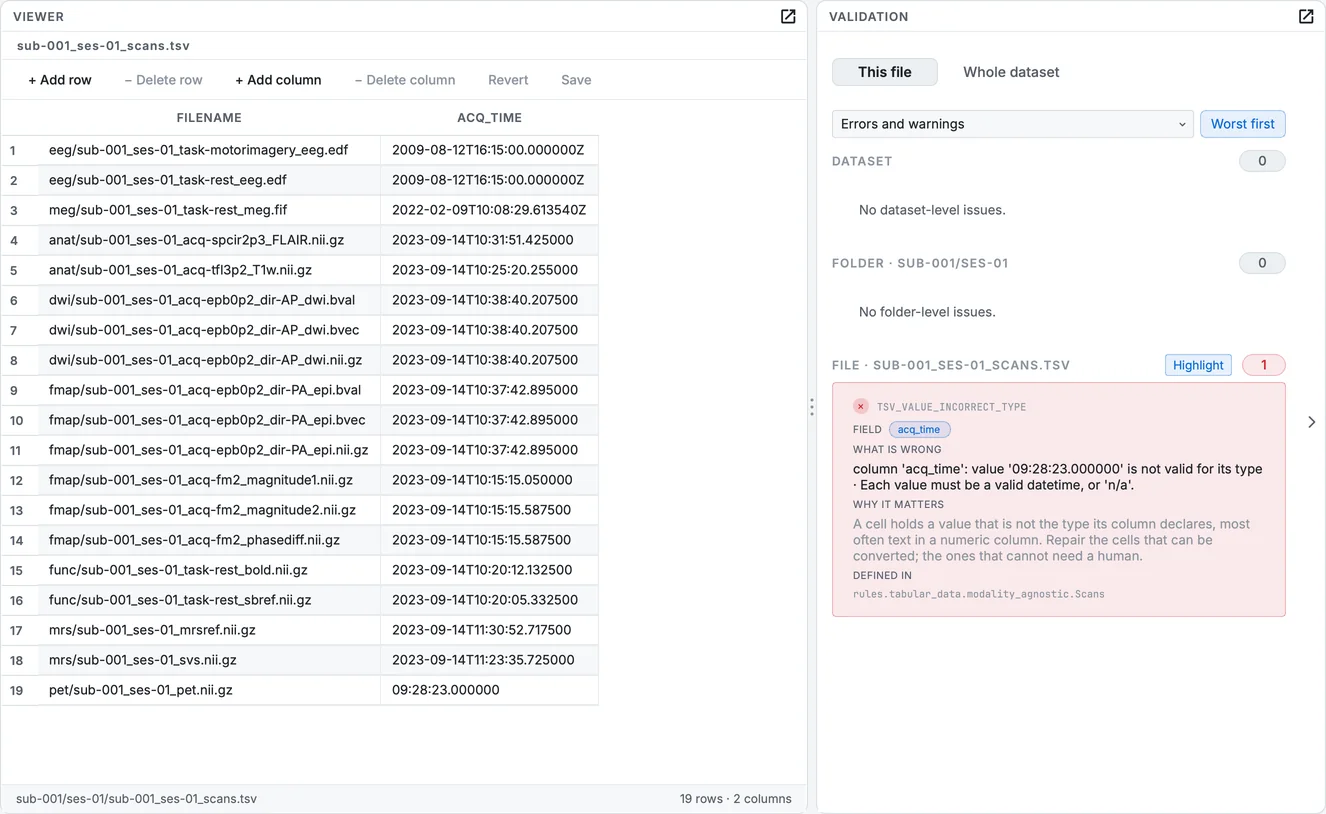Select cell fmap/sub-001_ses-01_acq-epb0p2_dir-PA_epi.nii.gz
The image size is (1326, 814).
(x=209, y=450)
